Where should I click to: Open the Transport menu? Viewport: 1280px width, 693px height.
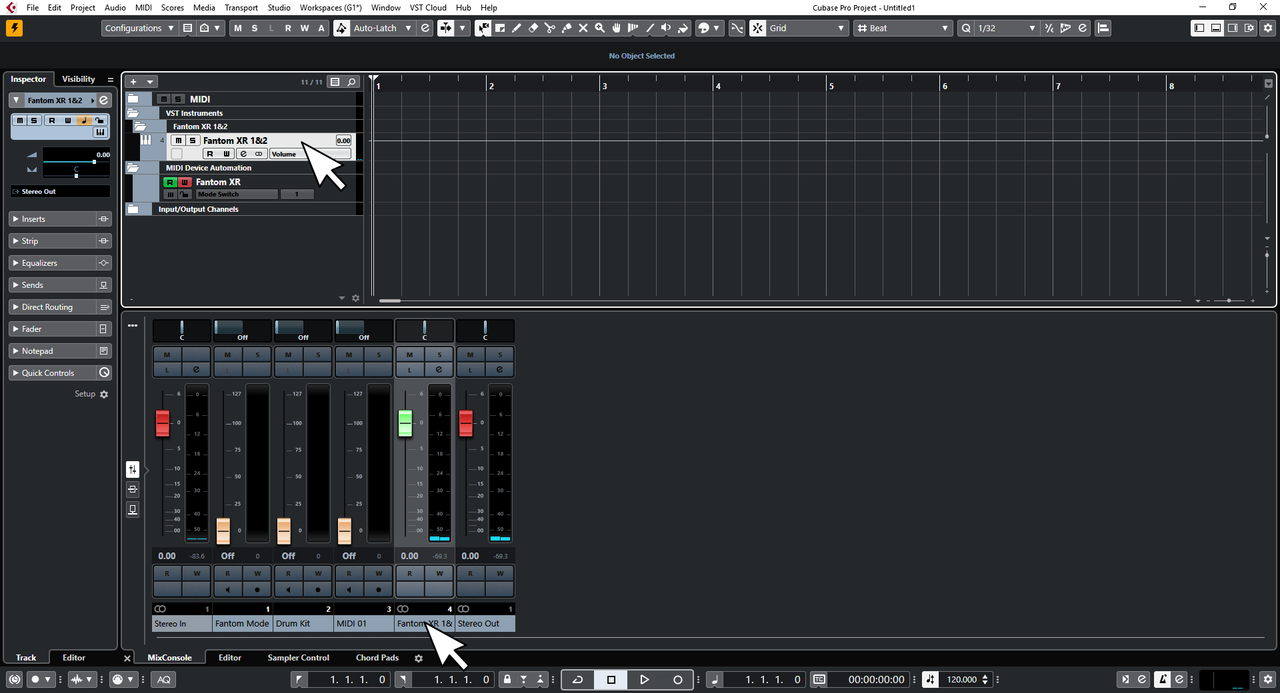[x=240, y=7]
